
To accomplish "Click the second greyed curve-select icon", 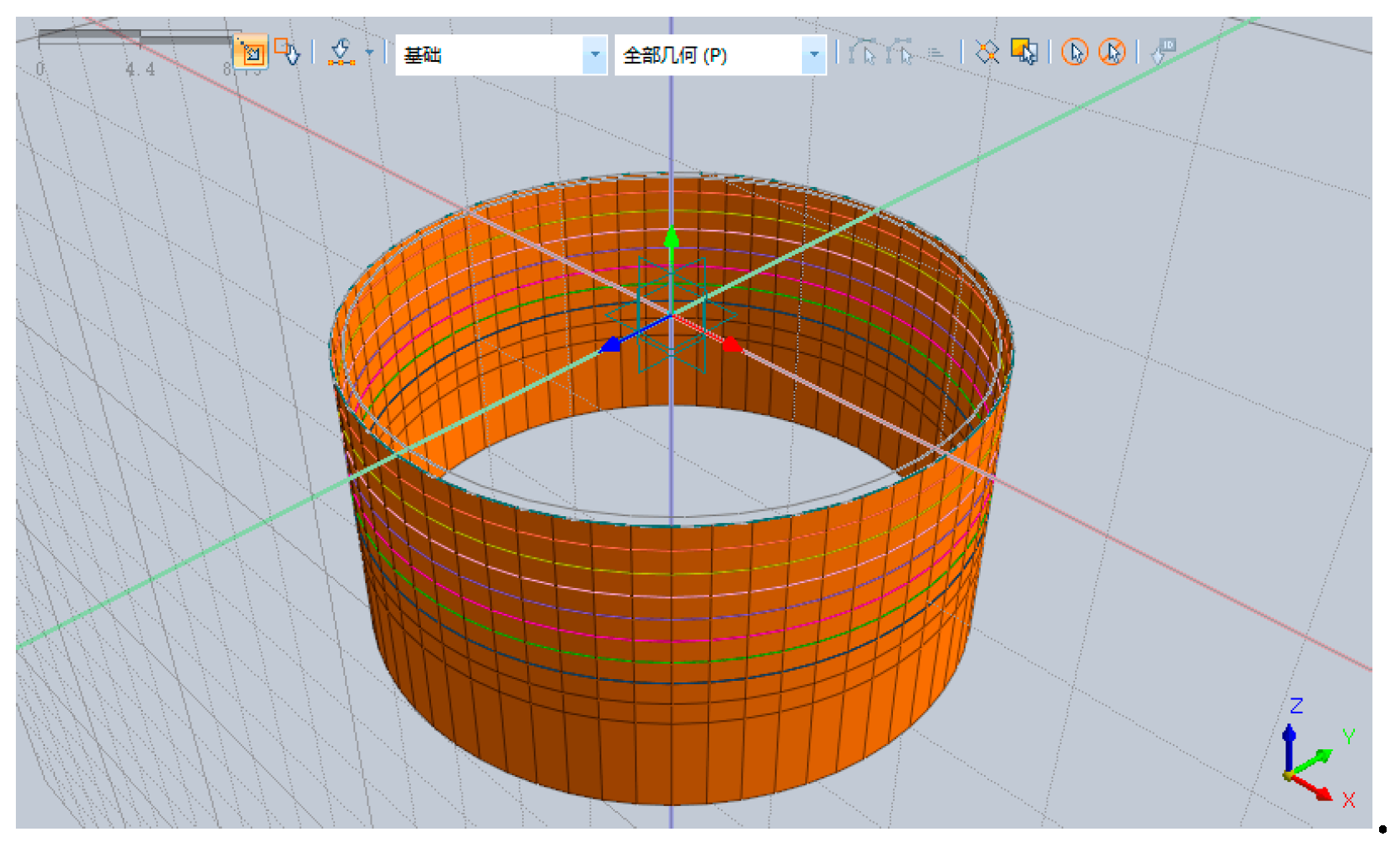I will pyautogui.click(x=900, y=53).
